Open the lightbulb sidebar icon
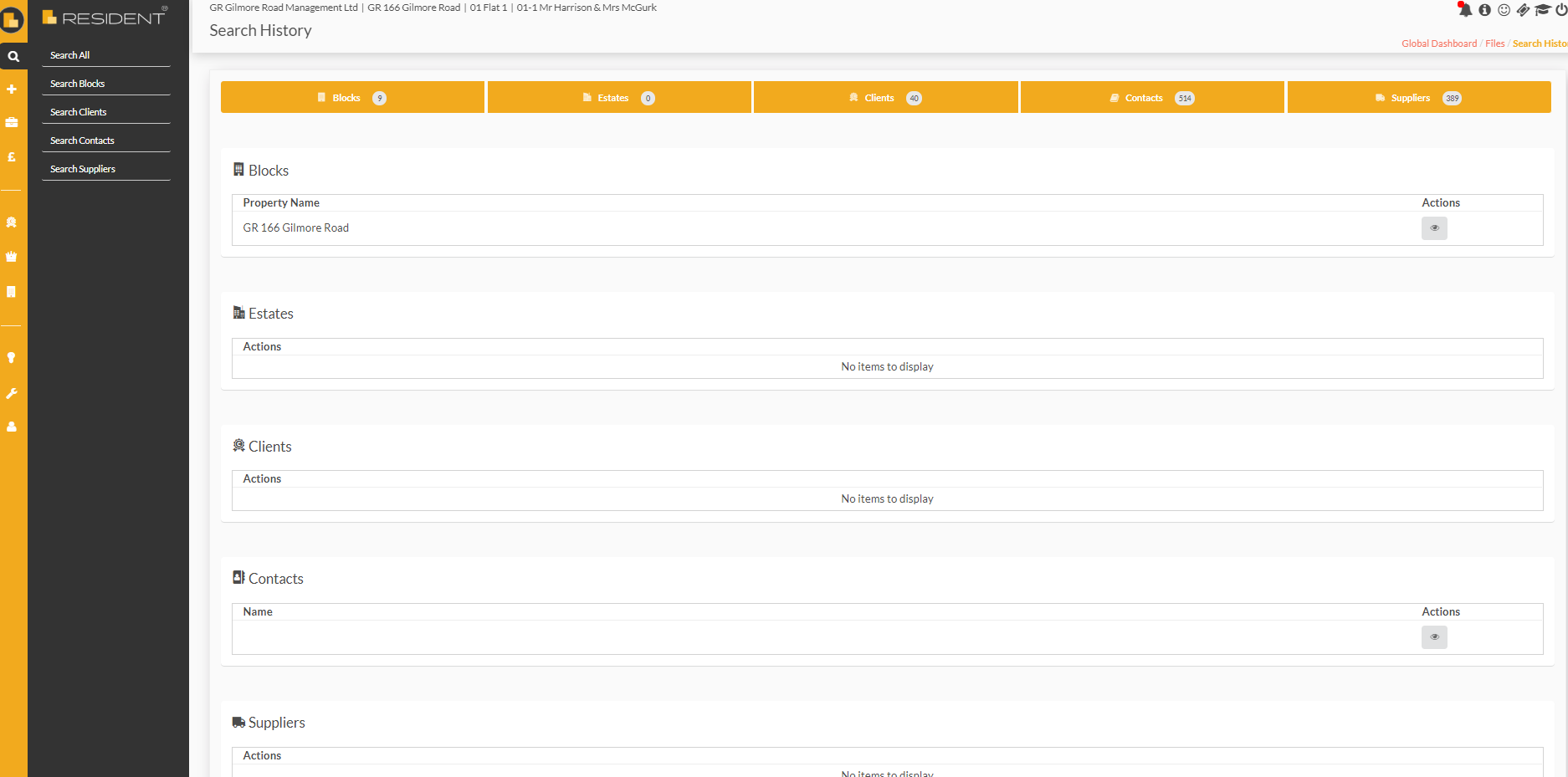The image size is (1568, 777). [12, 358]
